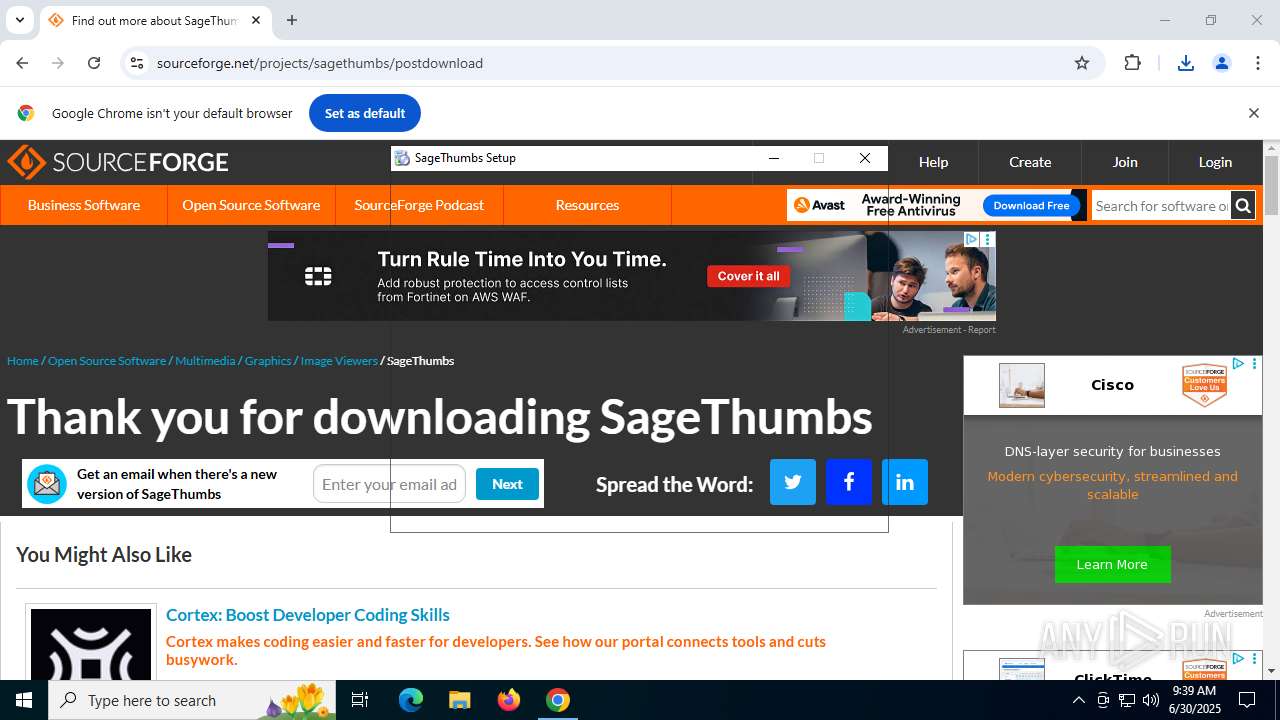This screenshot has width=1280, height=720.
Task: Click Search for software input field
Action: pyautogui.click(x=1161, y=206)
